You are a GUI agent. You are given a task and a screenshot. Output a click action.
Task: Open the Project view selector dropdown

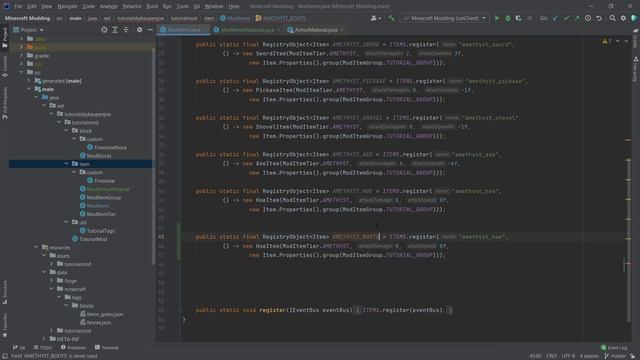click(28, 30)
